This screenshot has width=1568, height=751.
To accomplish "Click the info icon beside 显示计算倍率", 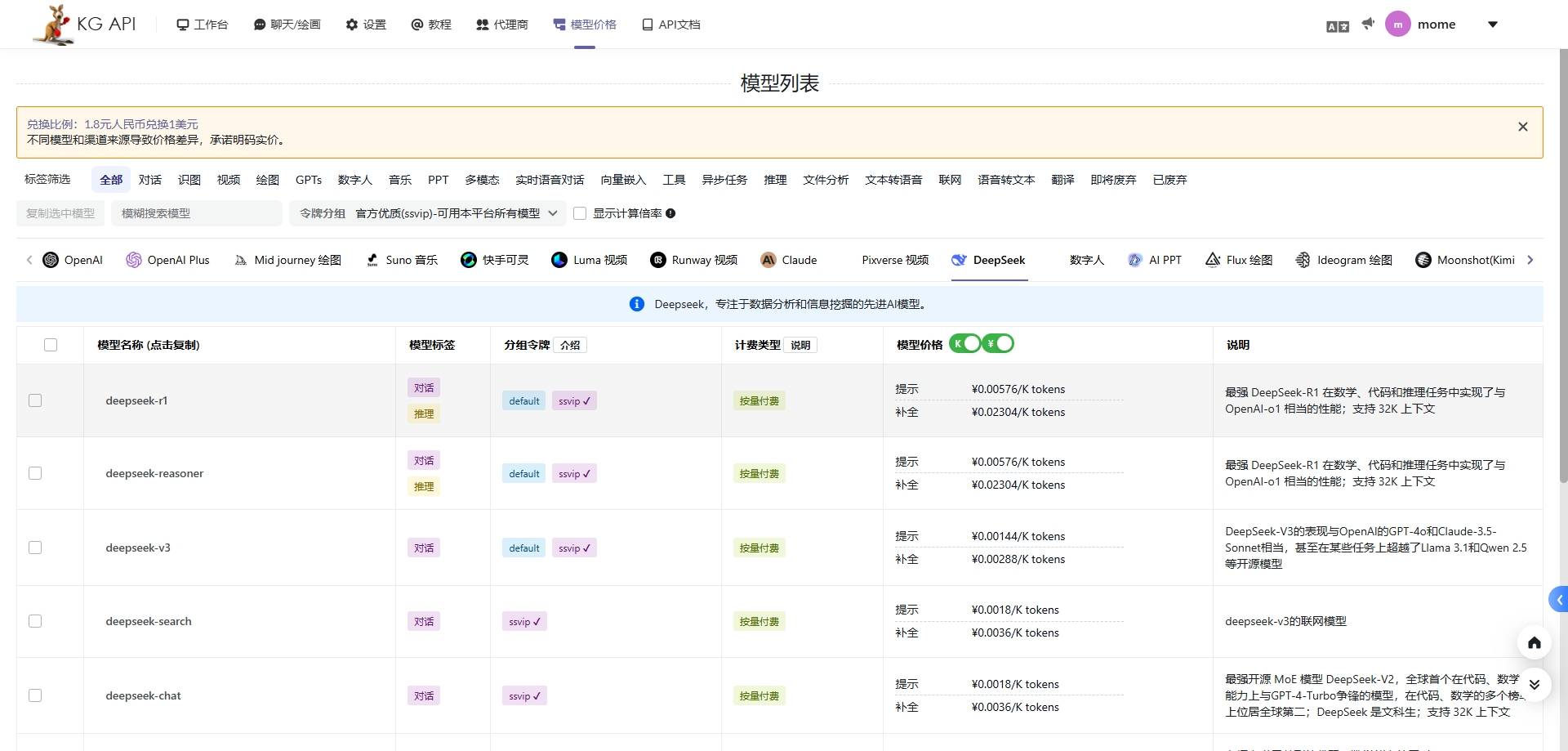I will (x=670, y=213).
